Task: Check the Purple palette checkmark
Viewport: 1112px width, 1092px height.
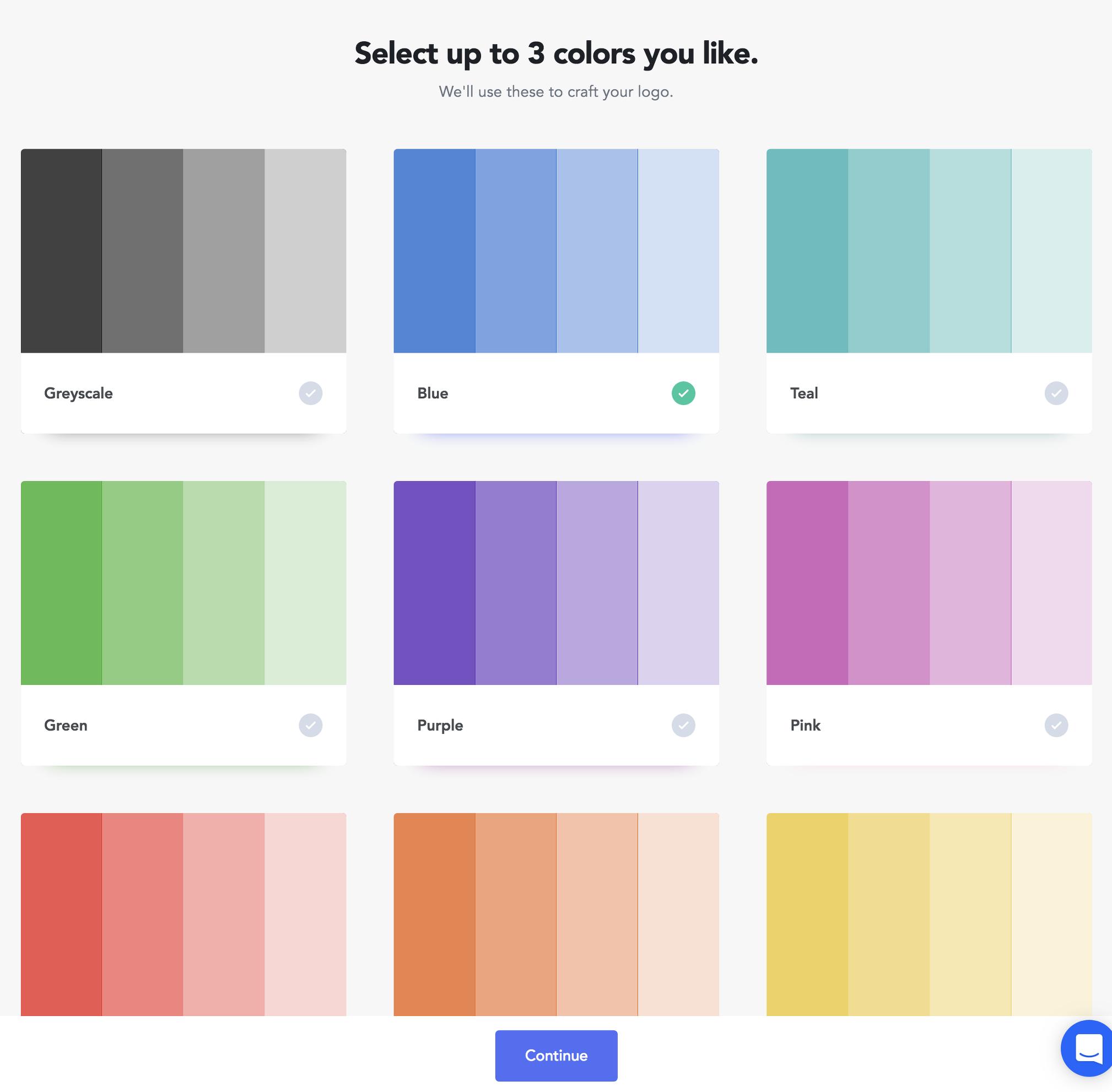Action: pyautogui.click(x=683, y=726)
